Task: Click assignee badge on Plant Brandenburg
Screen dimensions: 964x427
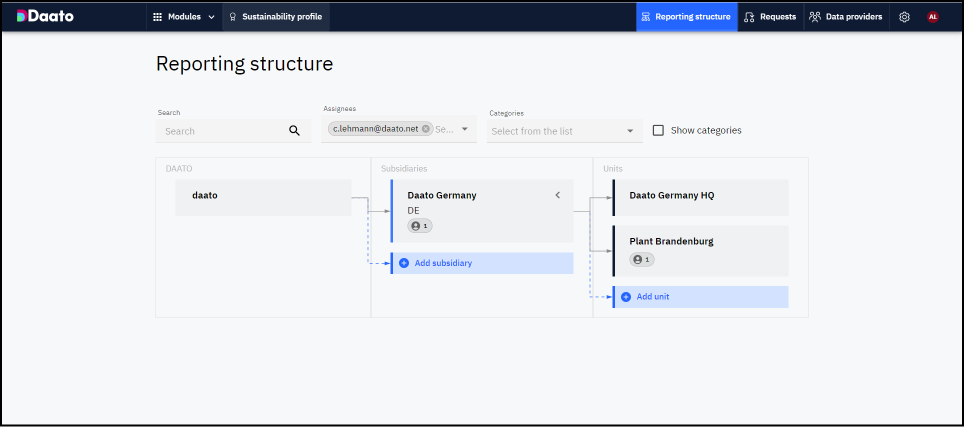Action: (x=641, y=260)
